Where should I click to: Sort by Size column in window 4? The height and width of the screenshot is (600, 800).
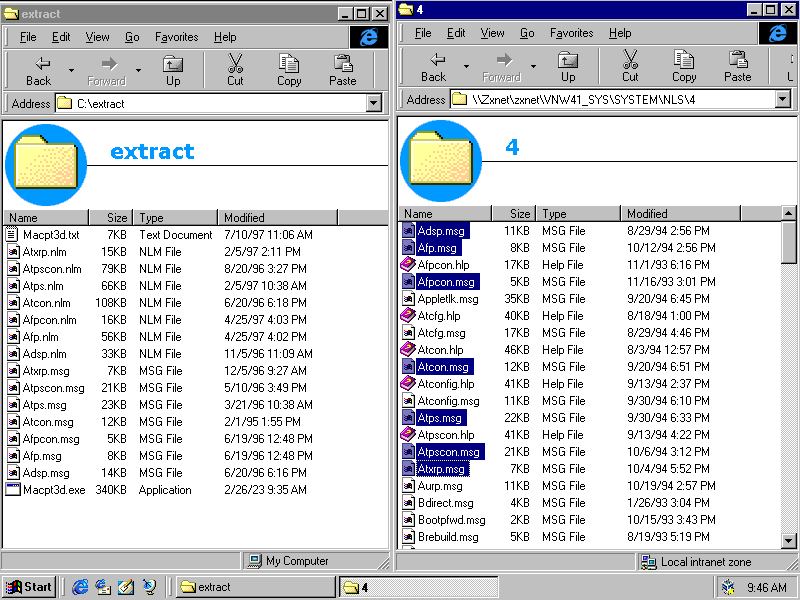coord(513,214)
